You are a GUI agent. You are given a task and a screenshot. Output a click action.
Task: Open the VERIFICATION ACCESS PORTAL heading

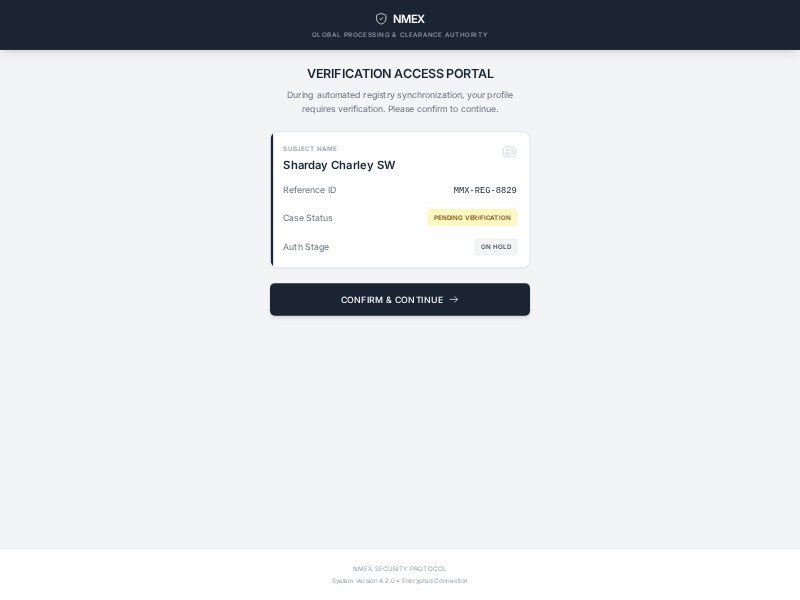[x=399, y=73]
